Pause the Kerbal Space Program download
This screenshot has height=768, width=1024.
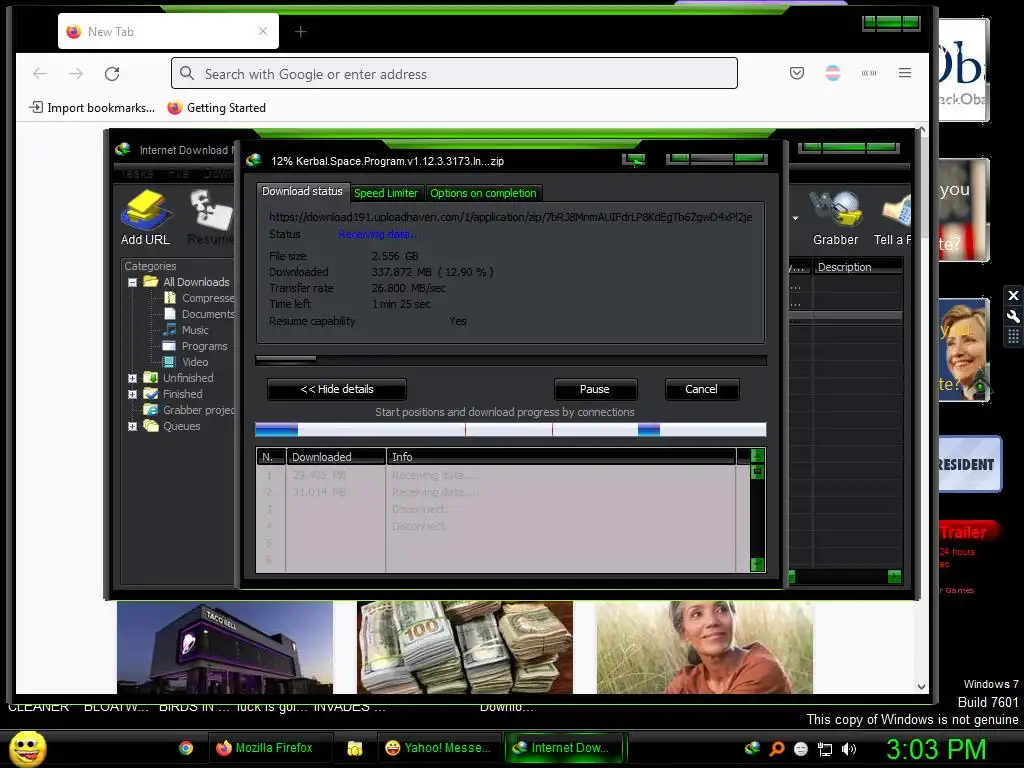click(x=595, y=389)
